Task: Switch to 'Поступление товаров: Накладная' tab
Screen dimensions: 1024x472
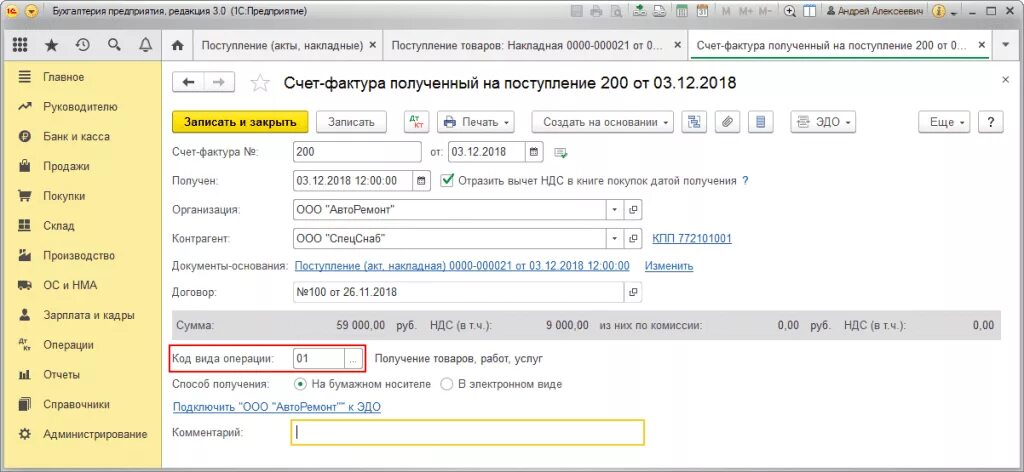Action: click(534, 45)
